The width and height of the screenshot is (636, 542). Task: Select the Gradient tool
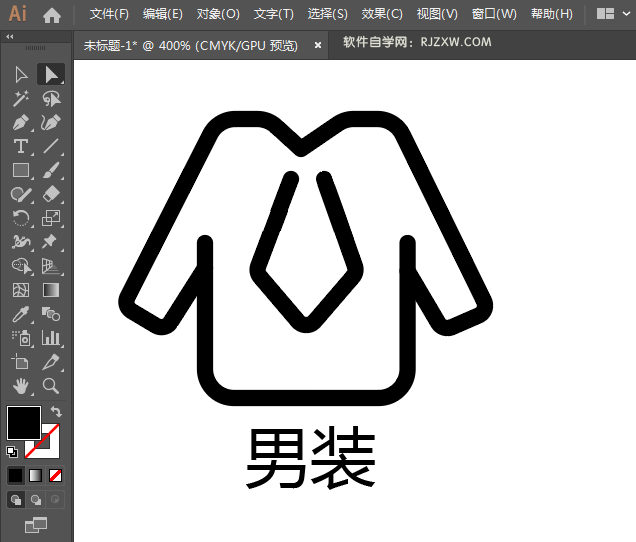[51, 290]
